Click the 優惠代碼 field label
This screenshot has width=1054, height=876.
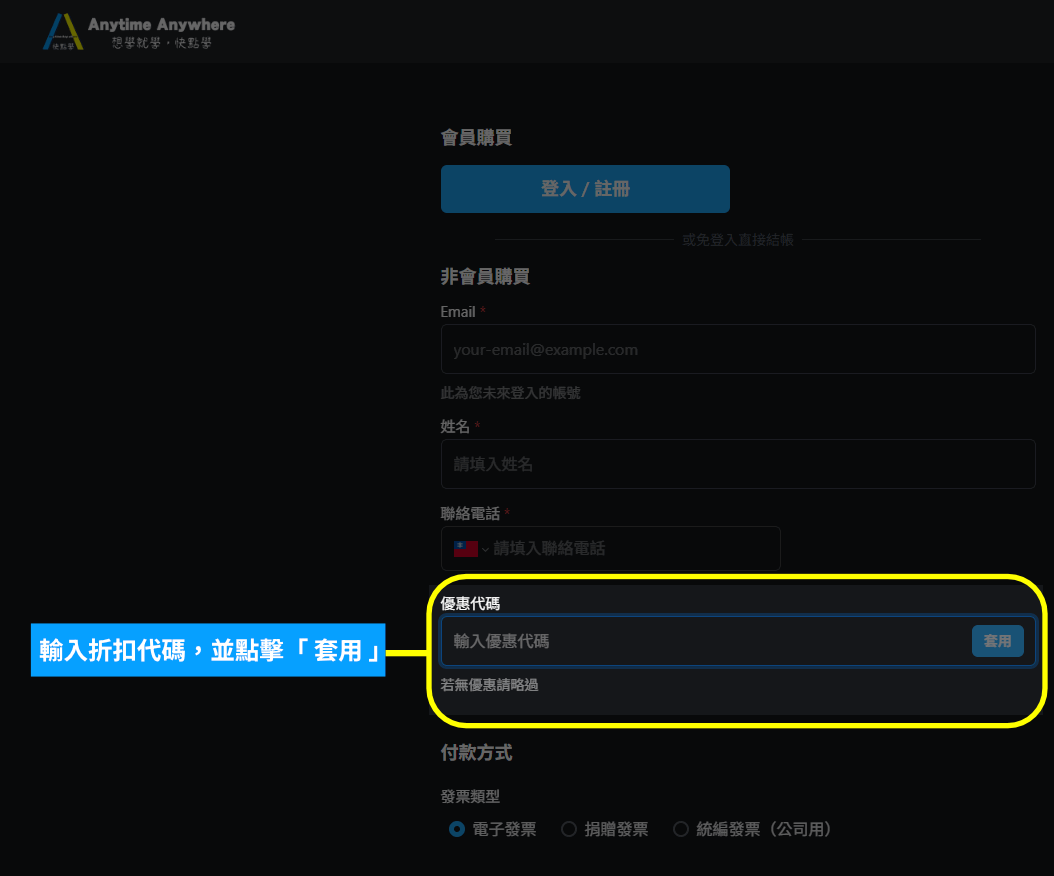point(470,603)
